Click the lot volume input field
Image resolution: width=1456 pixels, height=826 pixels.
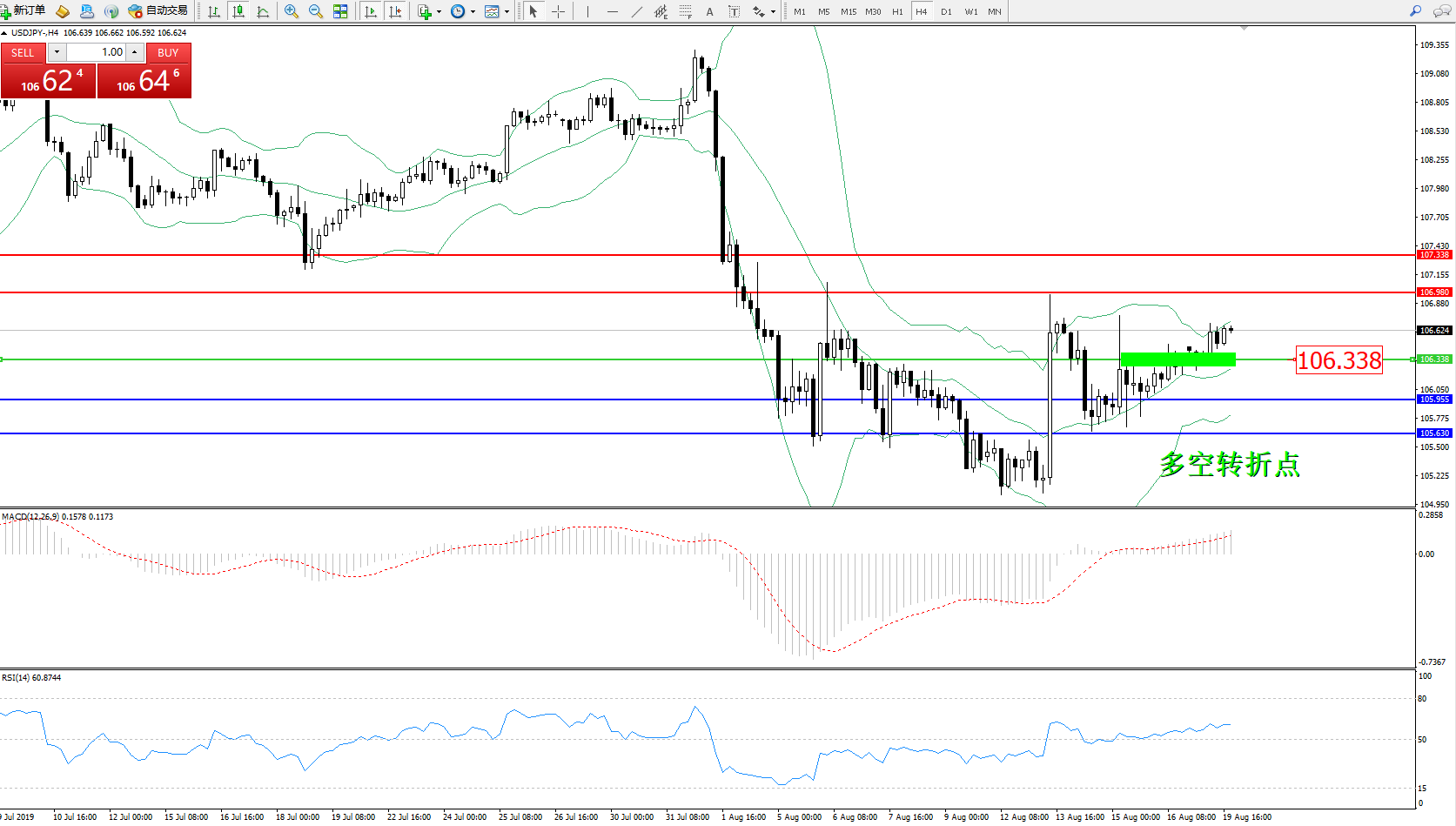(x=96, y=52)
